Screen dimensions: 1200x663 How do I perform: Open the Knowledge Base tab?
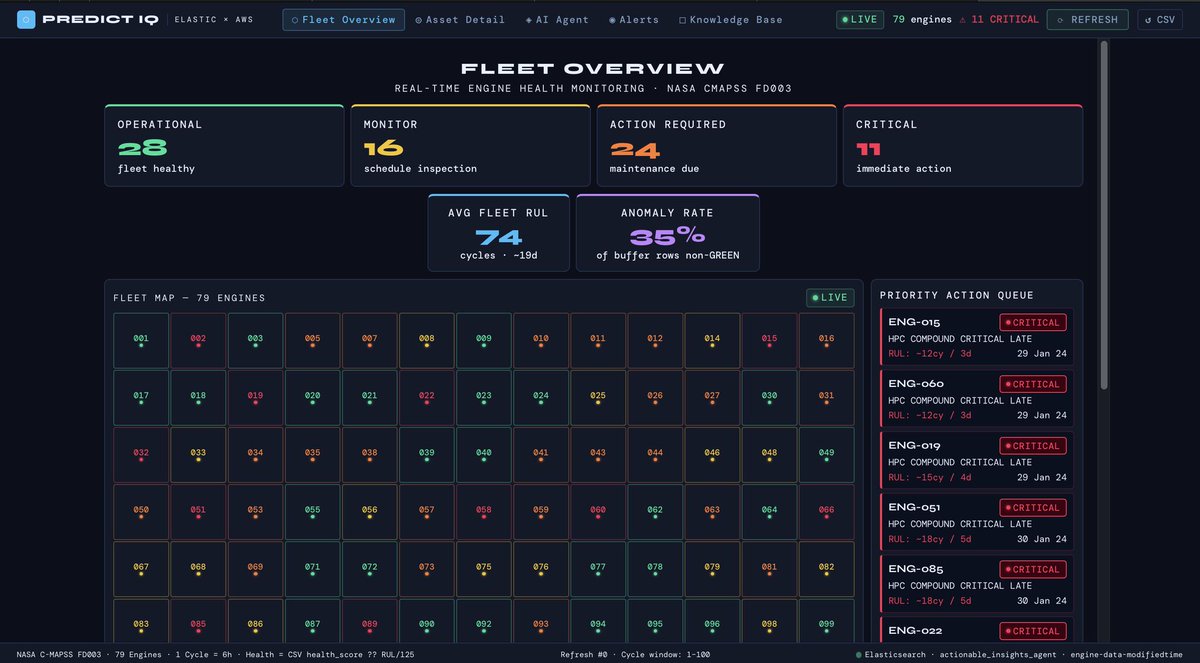point(731,19)
